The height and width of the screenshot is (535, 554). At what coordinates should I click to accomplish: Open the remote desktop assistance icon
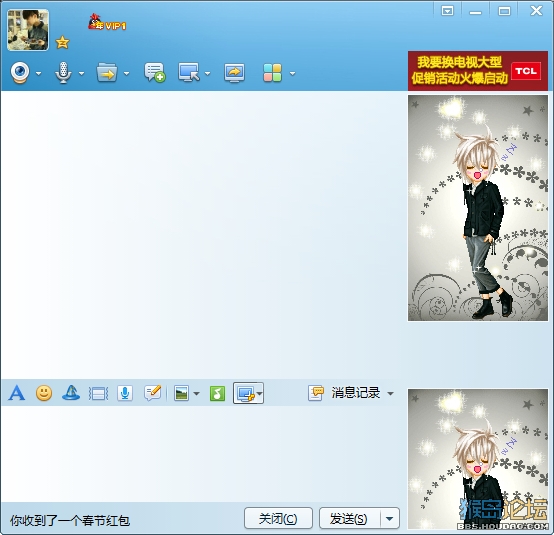click(189, 72)
